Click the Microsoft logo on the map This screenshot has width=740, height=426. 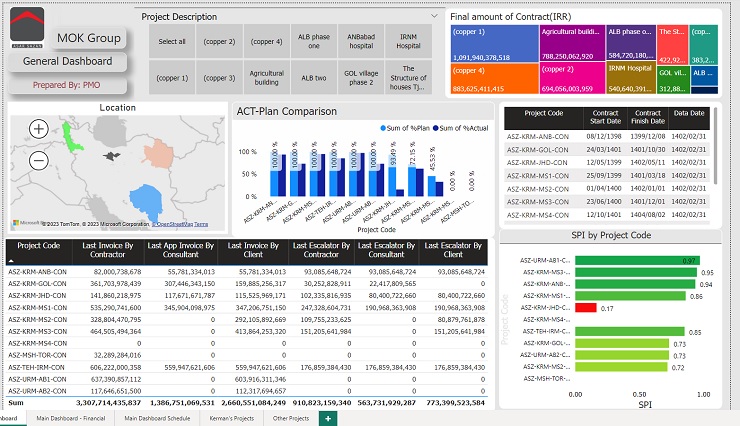click(16, 223)
